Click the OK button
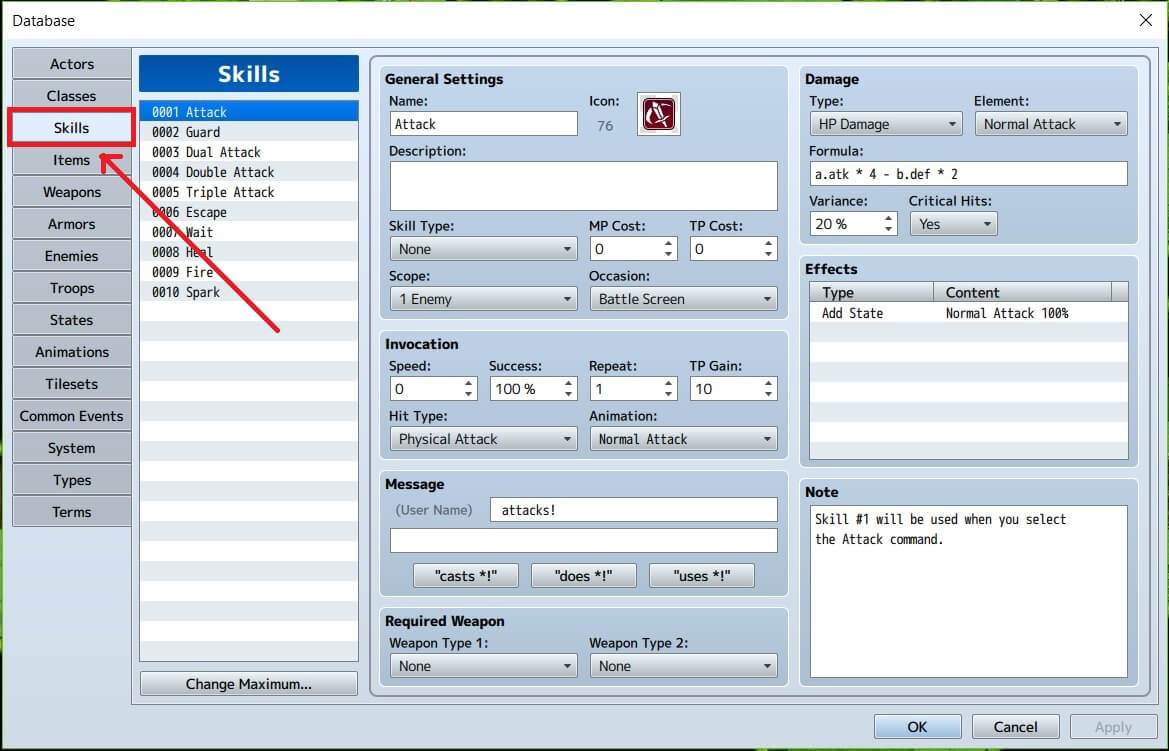1169x751 pixels. click(x=917, y=727)
